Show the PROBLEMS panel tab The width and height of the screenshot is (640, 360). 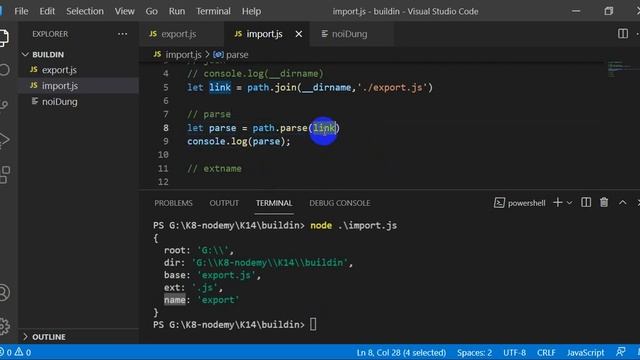(173, 203)
